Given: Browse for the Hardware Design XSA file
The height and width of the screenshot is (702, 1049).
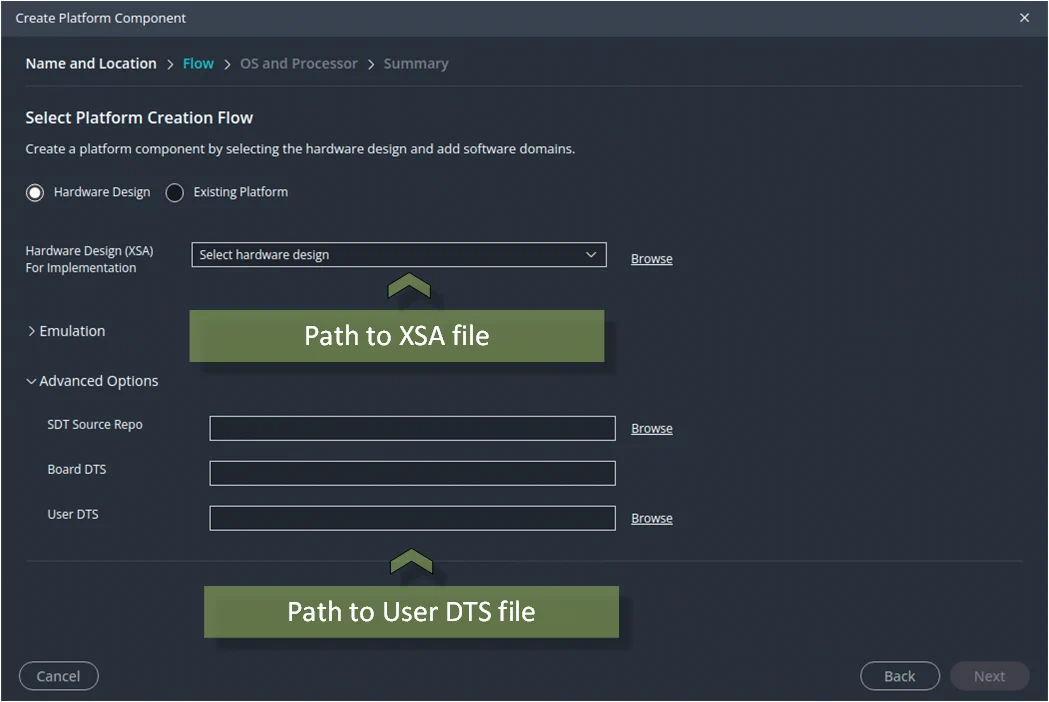Looking at the screenshot, I should pos(652,259).
